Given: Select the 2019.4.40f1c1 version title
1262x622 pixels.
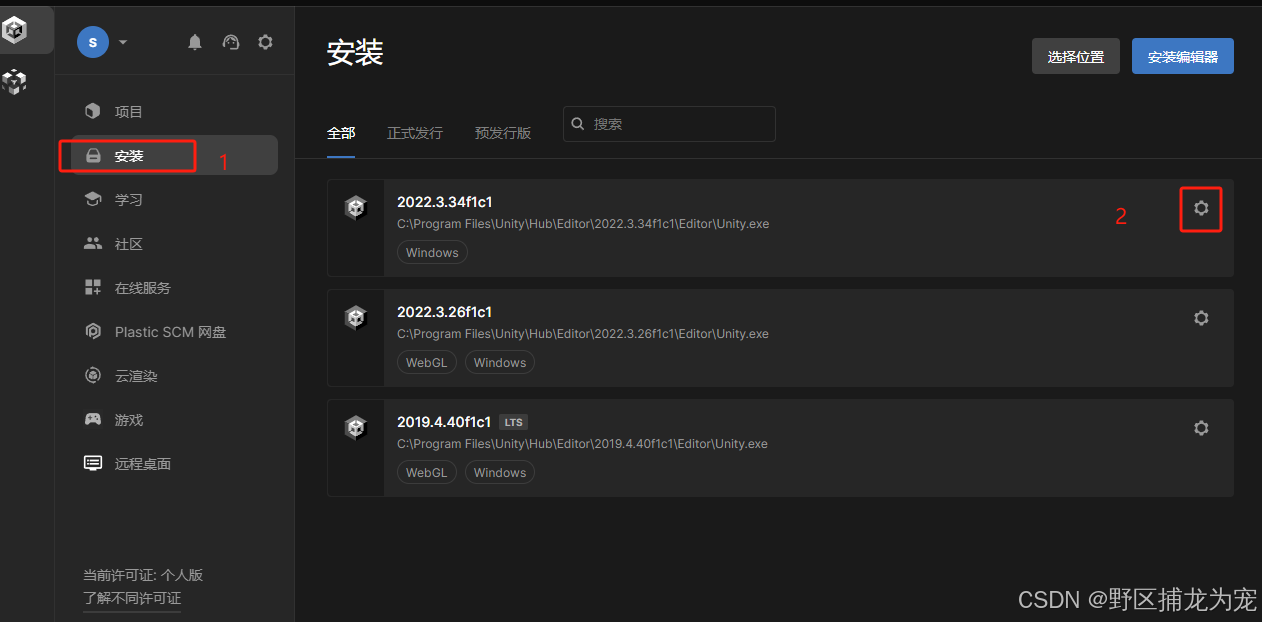Looking at the screenshot, I should pos(444,422).
